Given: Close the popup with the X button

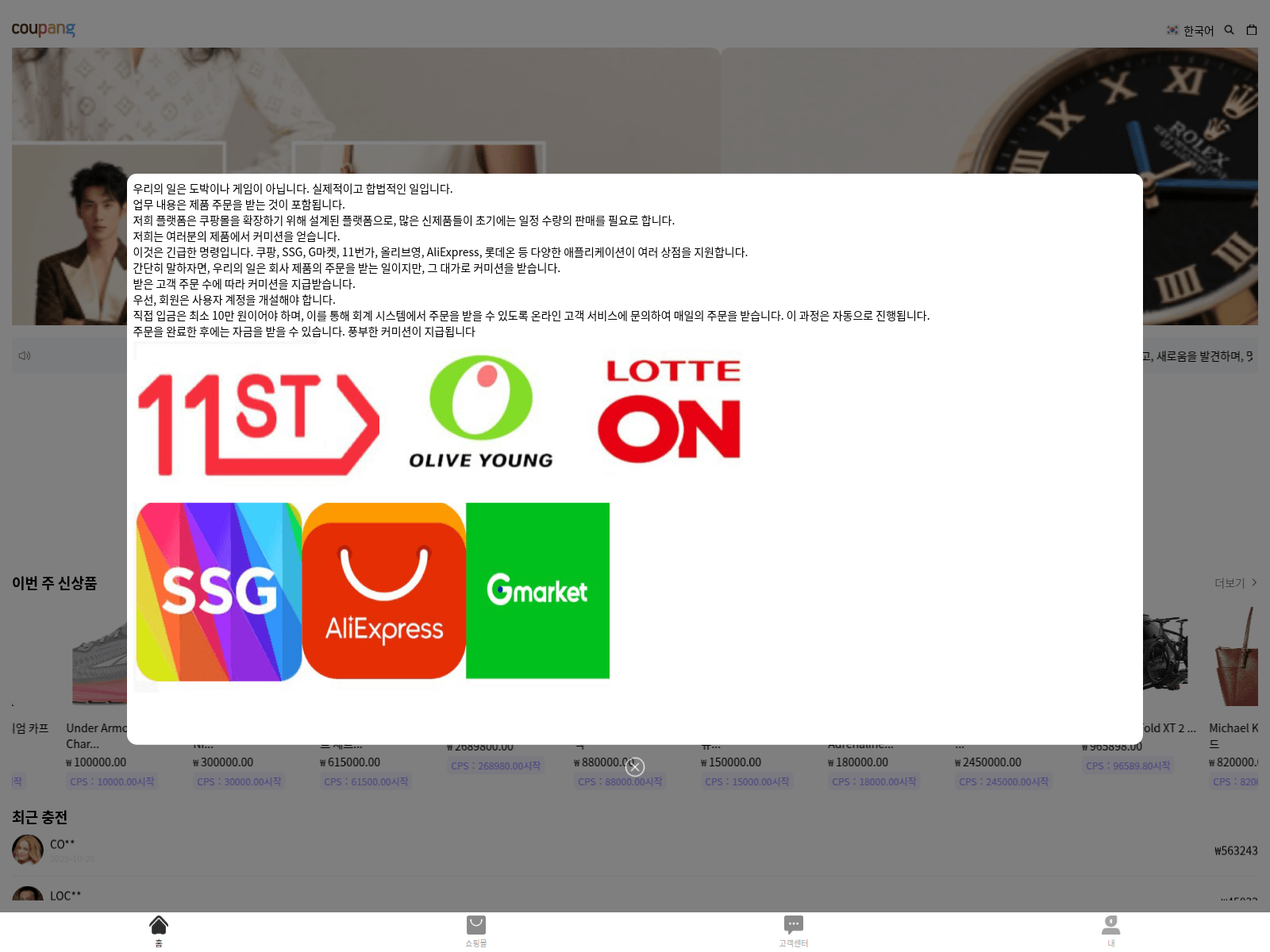Looking at the screenshot, I should coord(635,767).
